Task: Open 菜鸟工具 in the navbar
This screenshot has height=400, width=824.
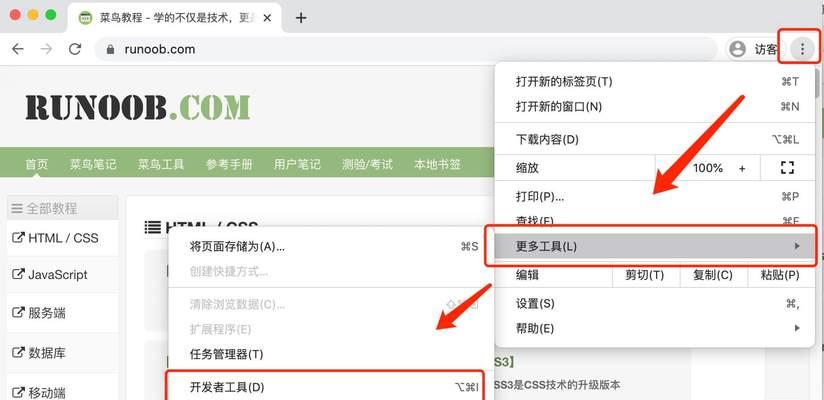Action: [161, 165]
